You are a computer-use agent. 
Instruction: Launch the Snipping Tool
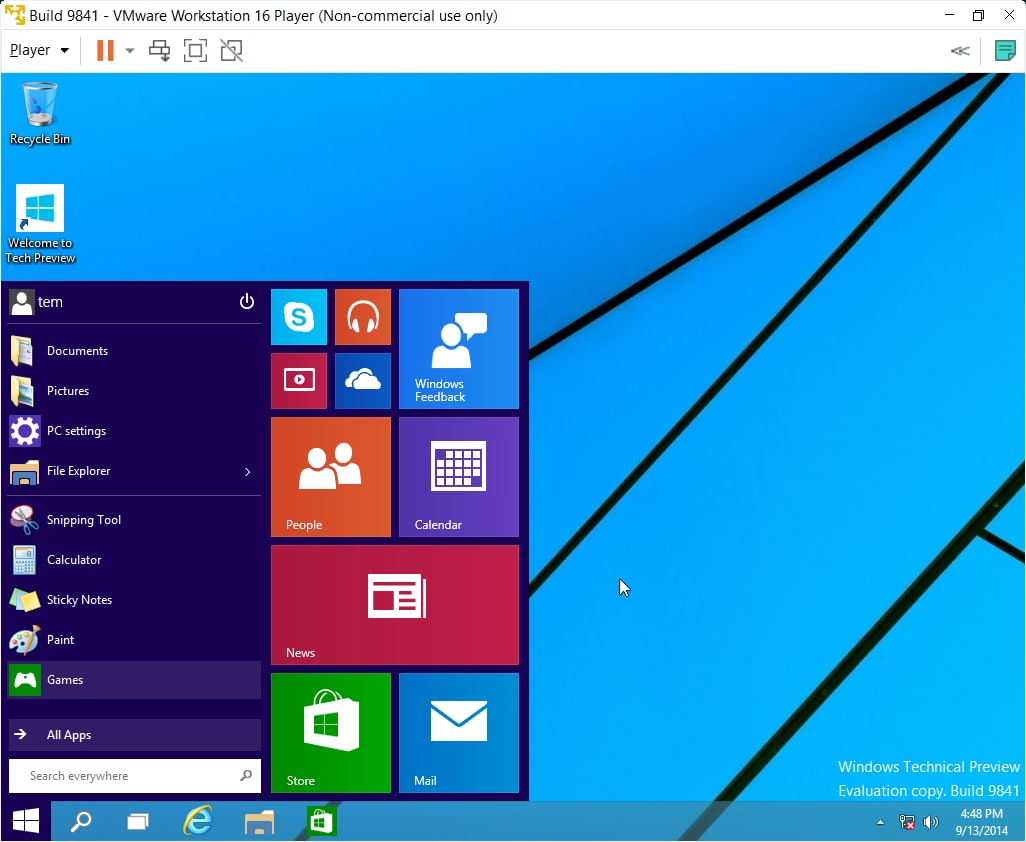click(134, 520)
